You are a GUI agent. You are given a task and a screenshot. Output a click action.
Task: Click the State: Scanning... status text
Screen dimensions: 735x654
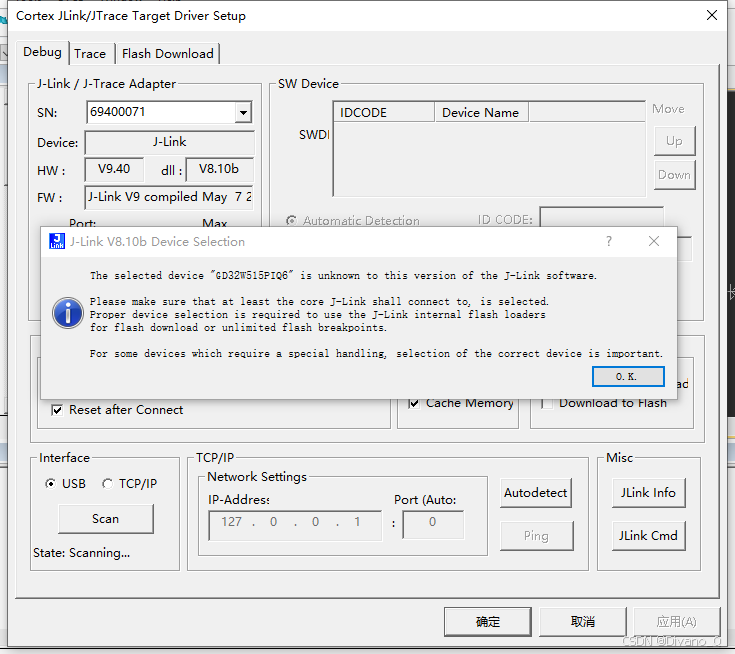pos(82,553)
